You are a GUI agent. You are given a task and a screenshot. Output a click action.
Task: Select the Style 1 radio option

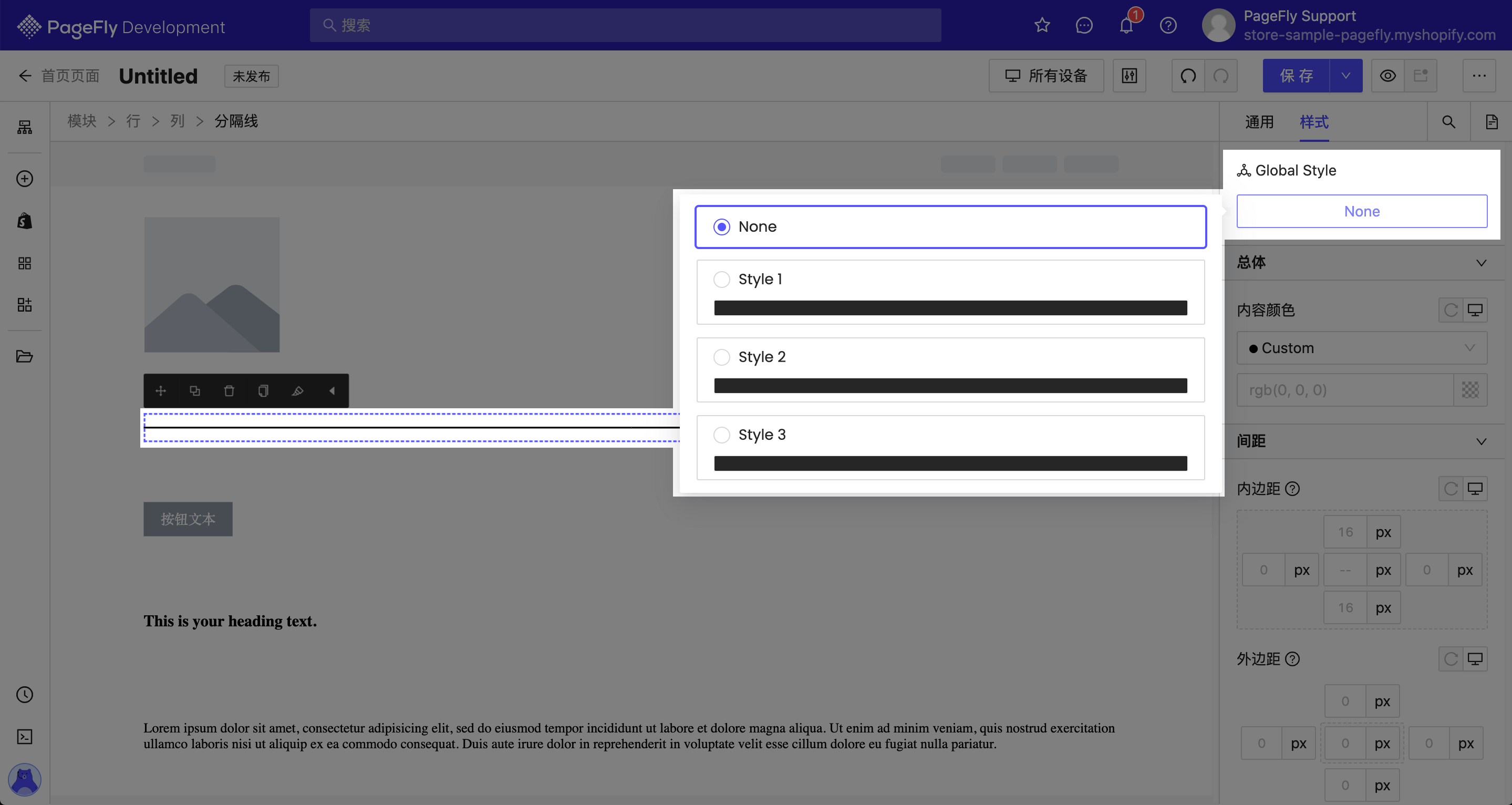pyautogui.click(x=721, y=279)
